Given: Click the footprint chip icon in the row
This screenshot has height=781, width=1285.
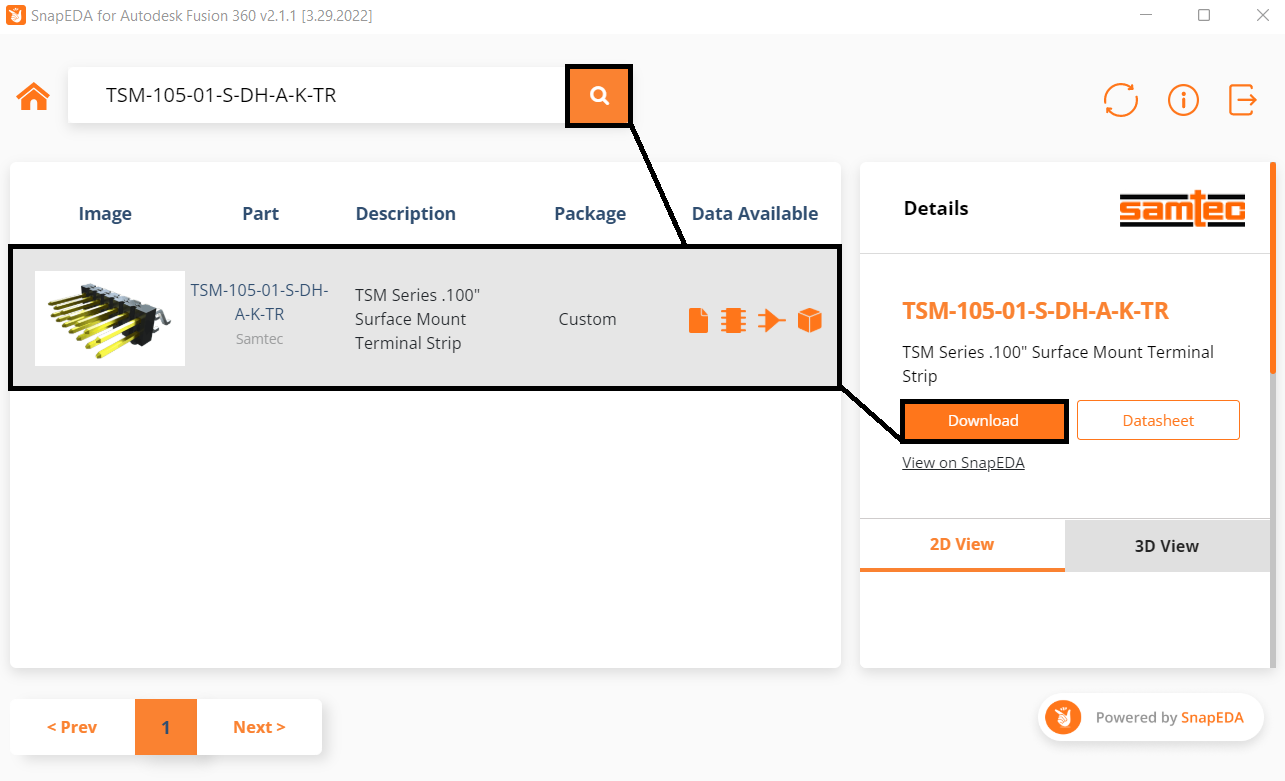Looking at the screenshot, I should coord(734,320).
